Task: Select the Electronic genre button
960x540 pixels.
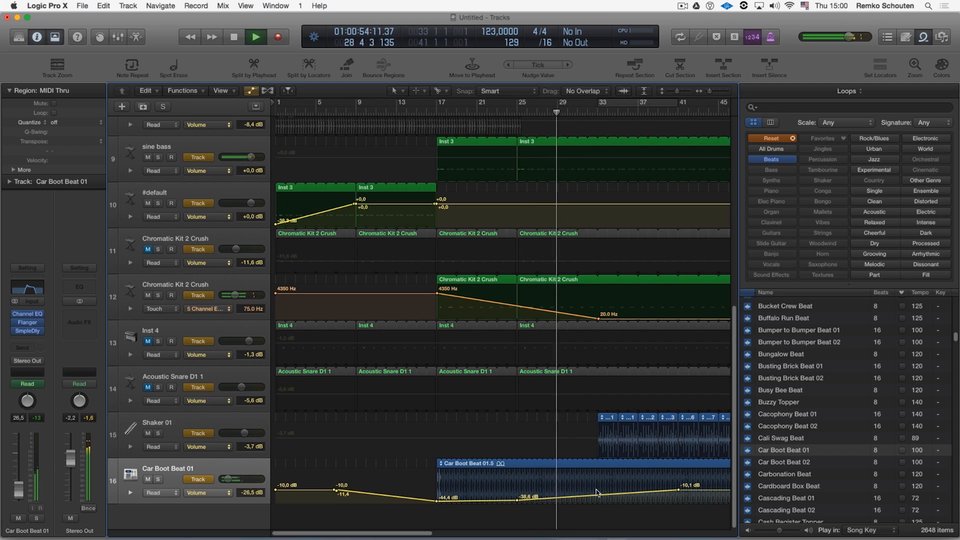Action: [925, 138]
